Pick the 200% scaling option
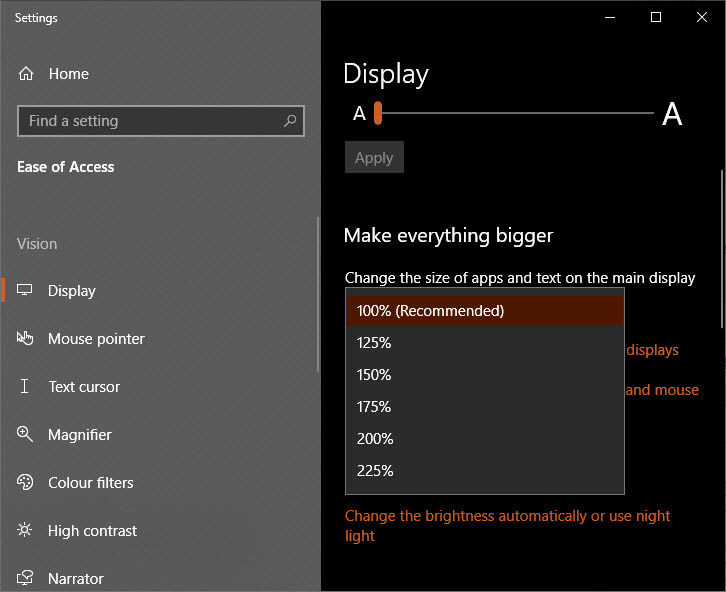 pos(485,439)
